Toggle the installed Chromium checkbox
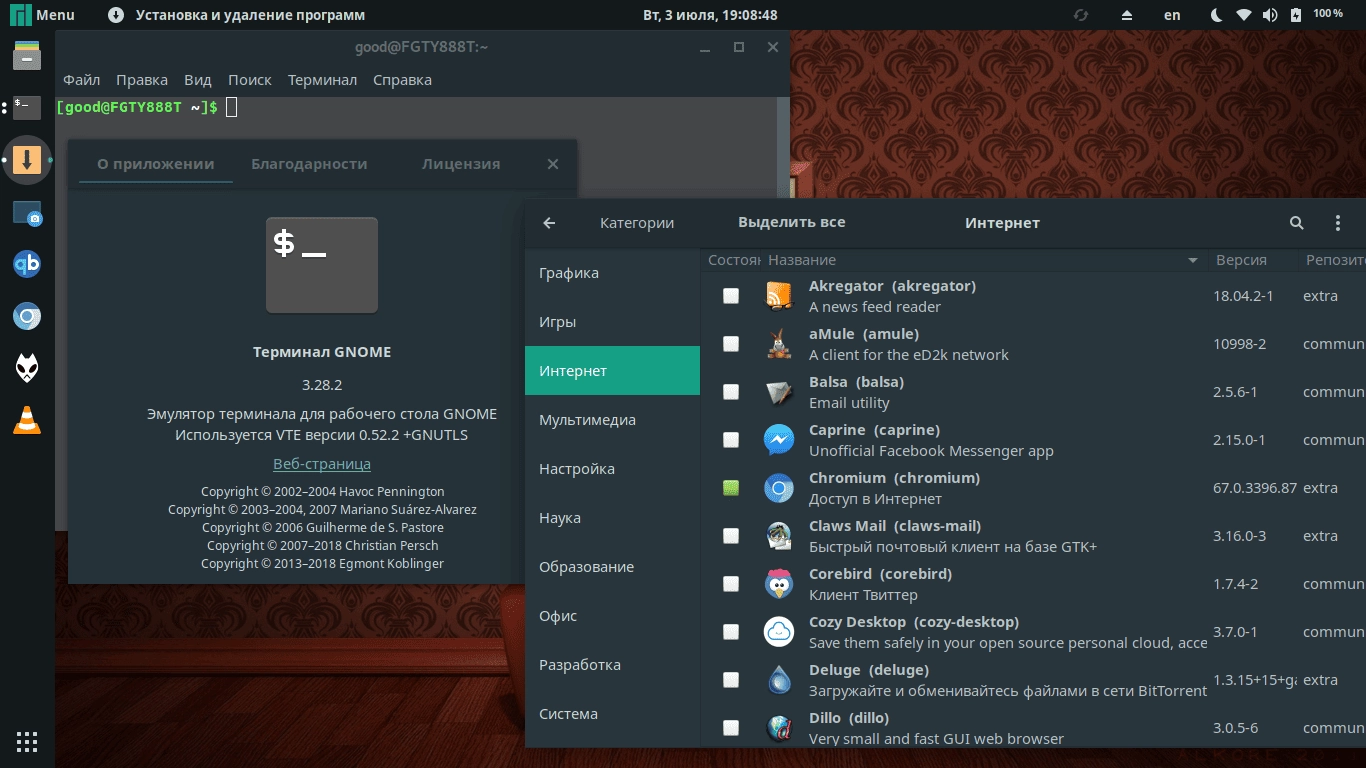Image resolution: width=1366 pixels, height=768 pixels. click(x=731, y=488)
